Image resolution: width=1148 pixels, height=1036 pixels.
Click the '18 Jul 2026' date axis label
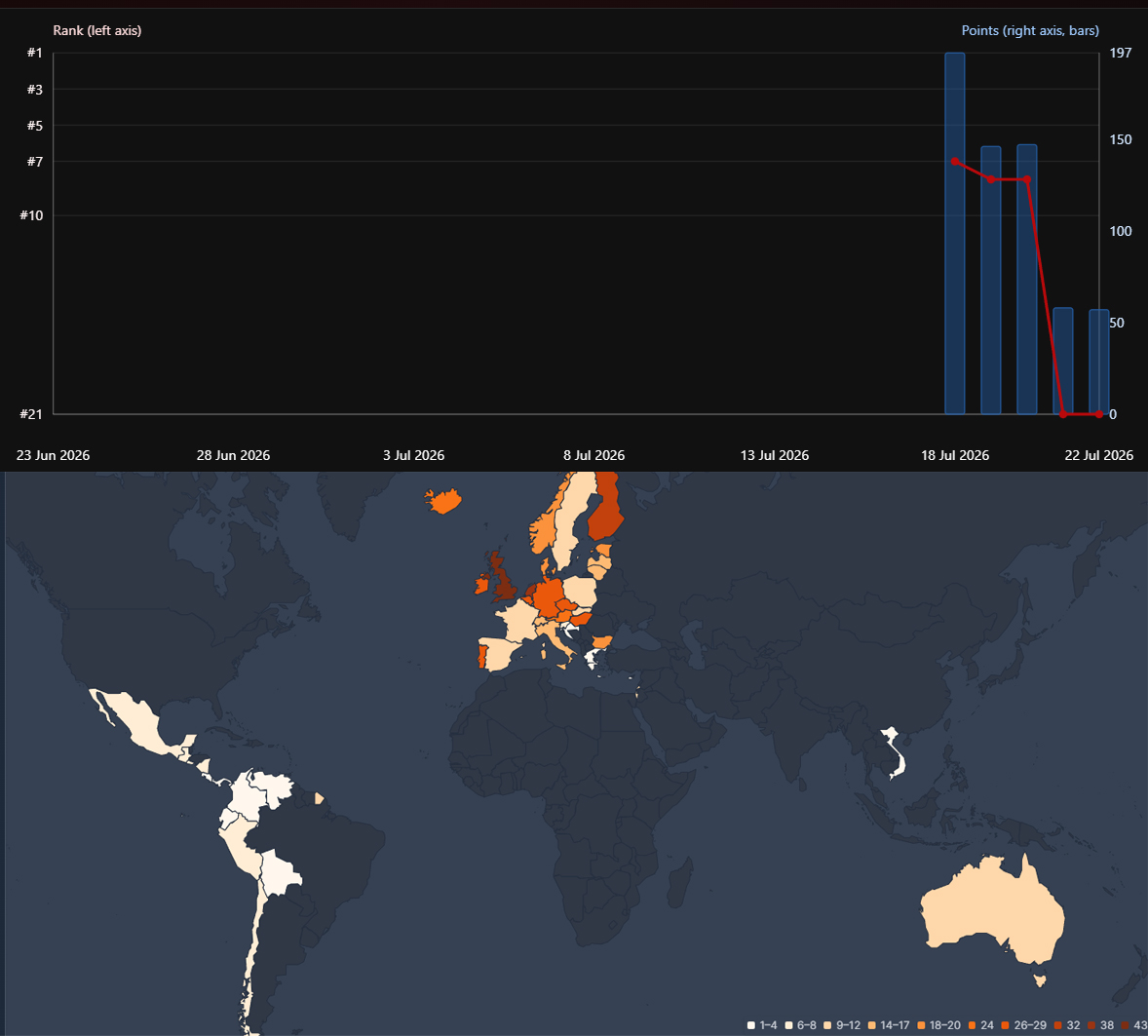click(955, 455)
